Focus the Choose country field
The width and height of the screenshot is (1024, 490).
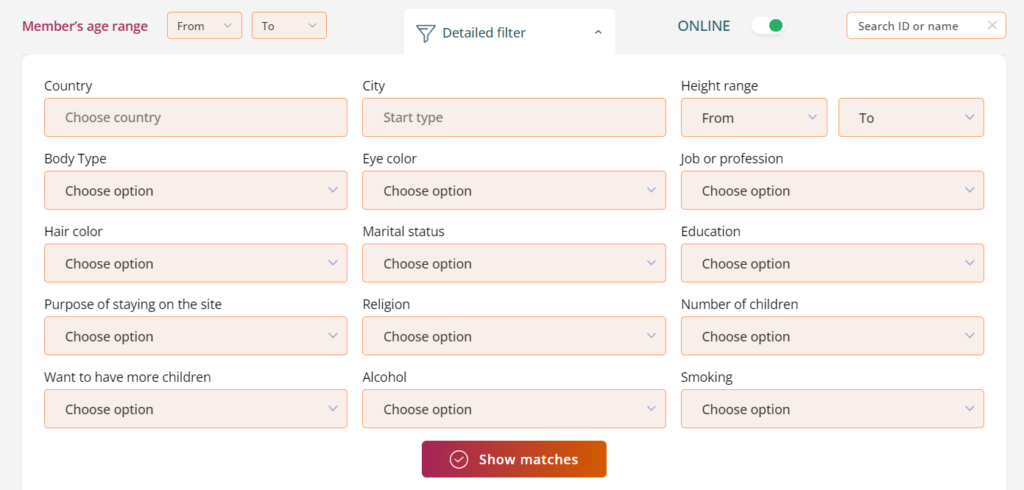click(196, 117)
